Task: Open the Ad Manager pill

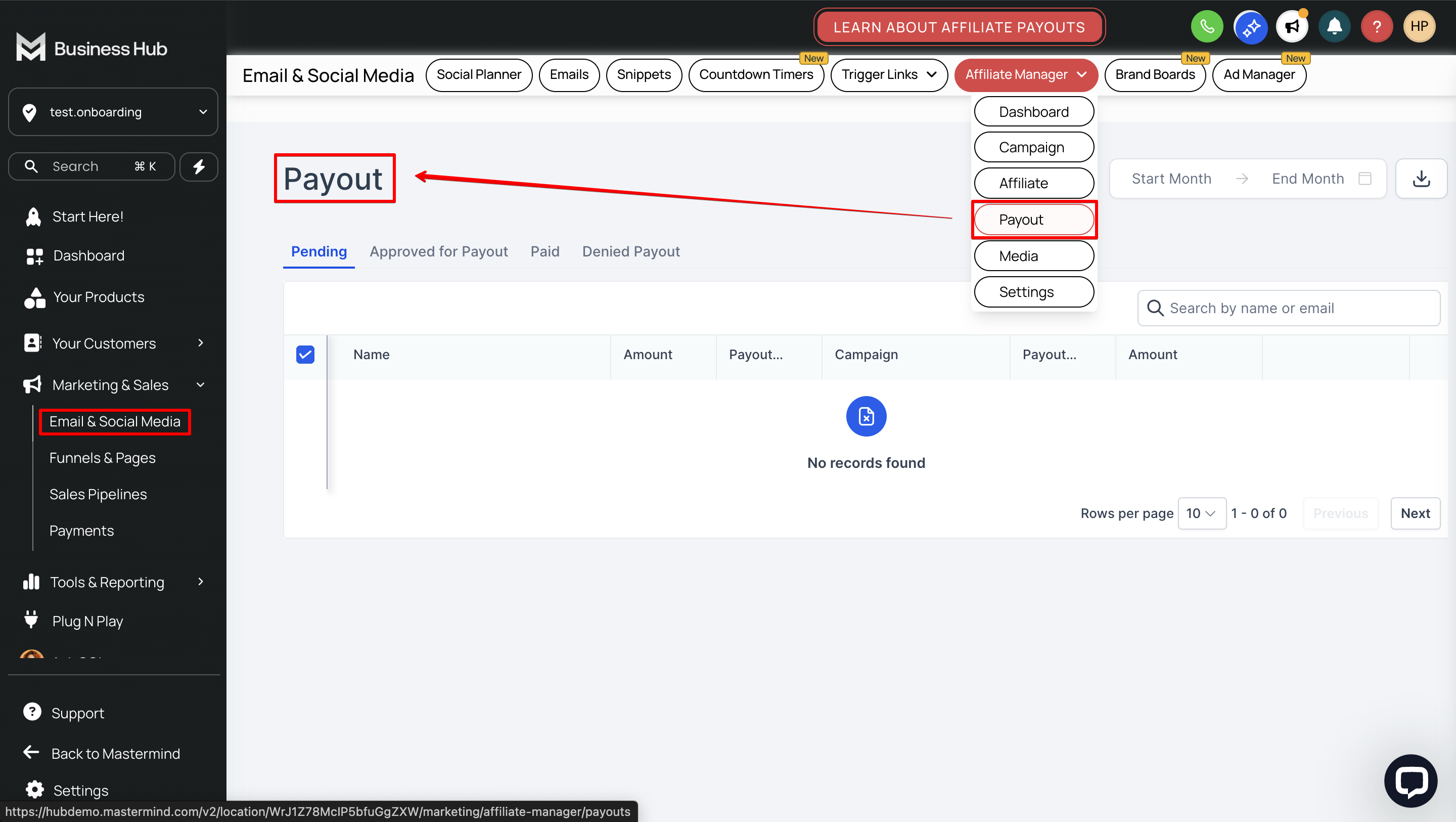Action: pyautogui.click(x=1259, y=75)
